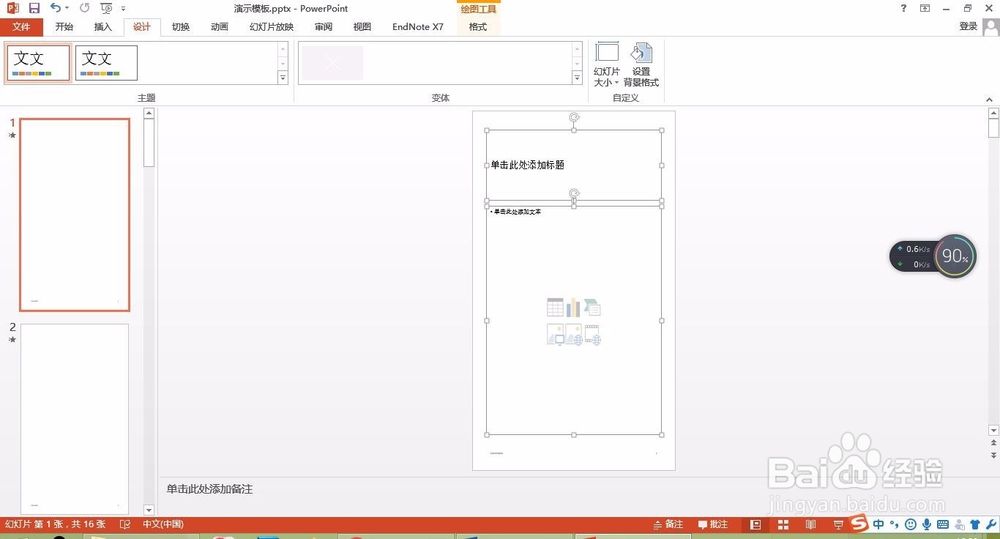Click the editor scroll up arrow

click(993, 113)
